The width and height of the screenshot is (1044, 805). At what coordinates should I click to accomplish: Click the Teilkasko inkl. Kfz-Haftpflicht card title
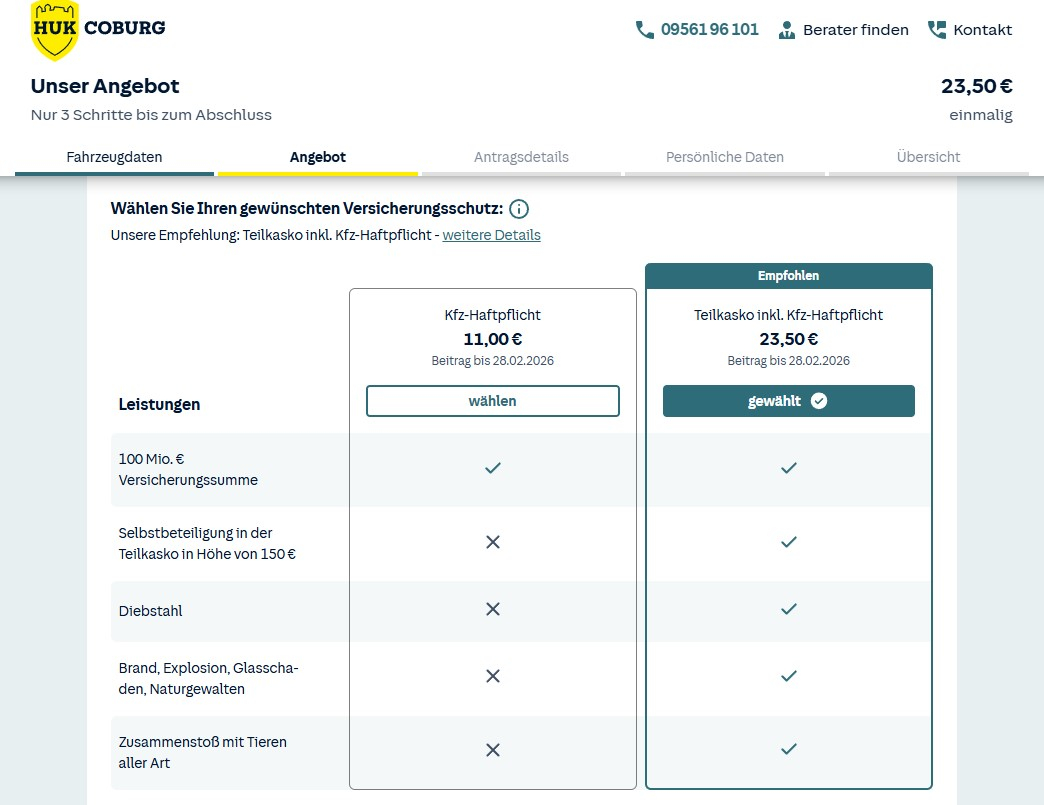pyautogui.click(x=788, y=315)
